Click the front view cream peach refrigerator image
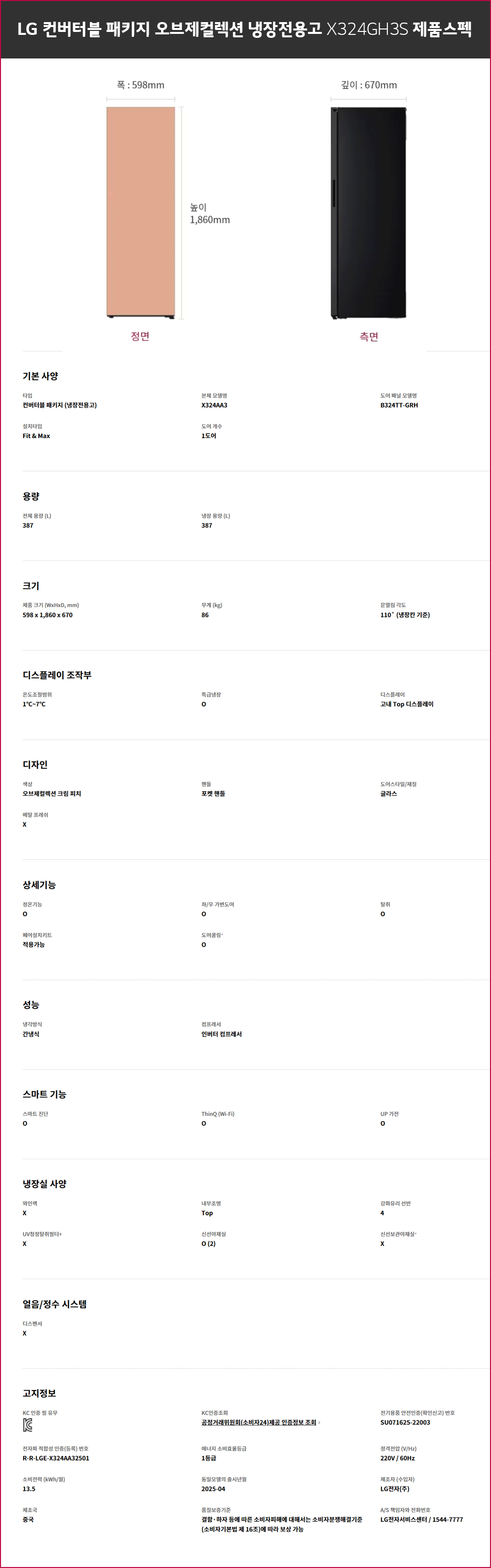Screen dimensions: 491x1568 tap(140, 212)
